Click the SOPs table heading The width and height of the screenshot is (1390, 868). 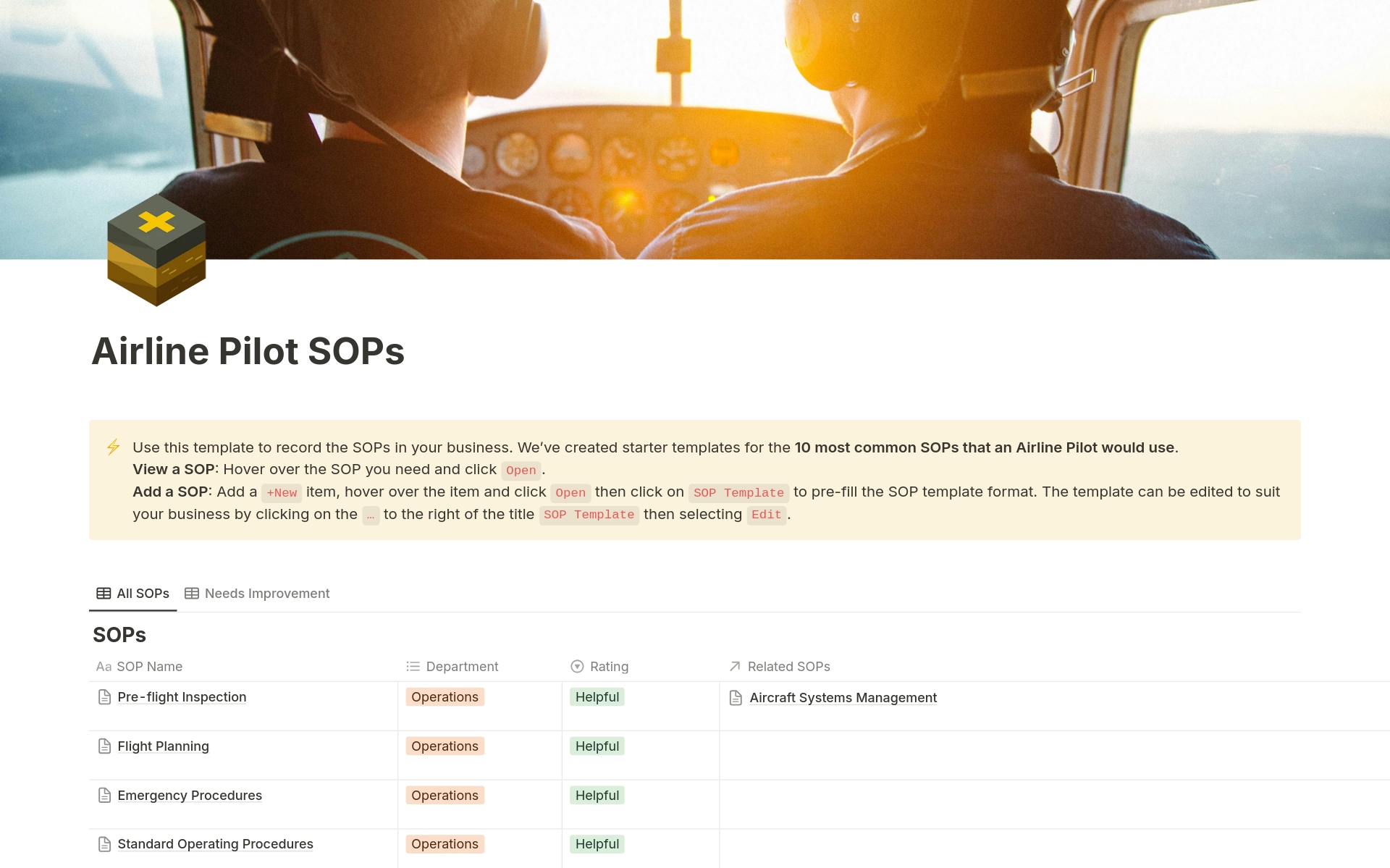[119, 634]
